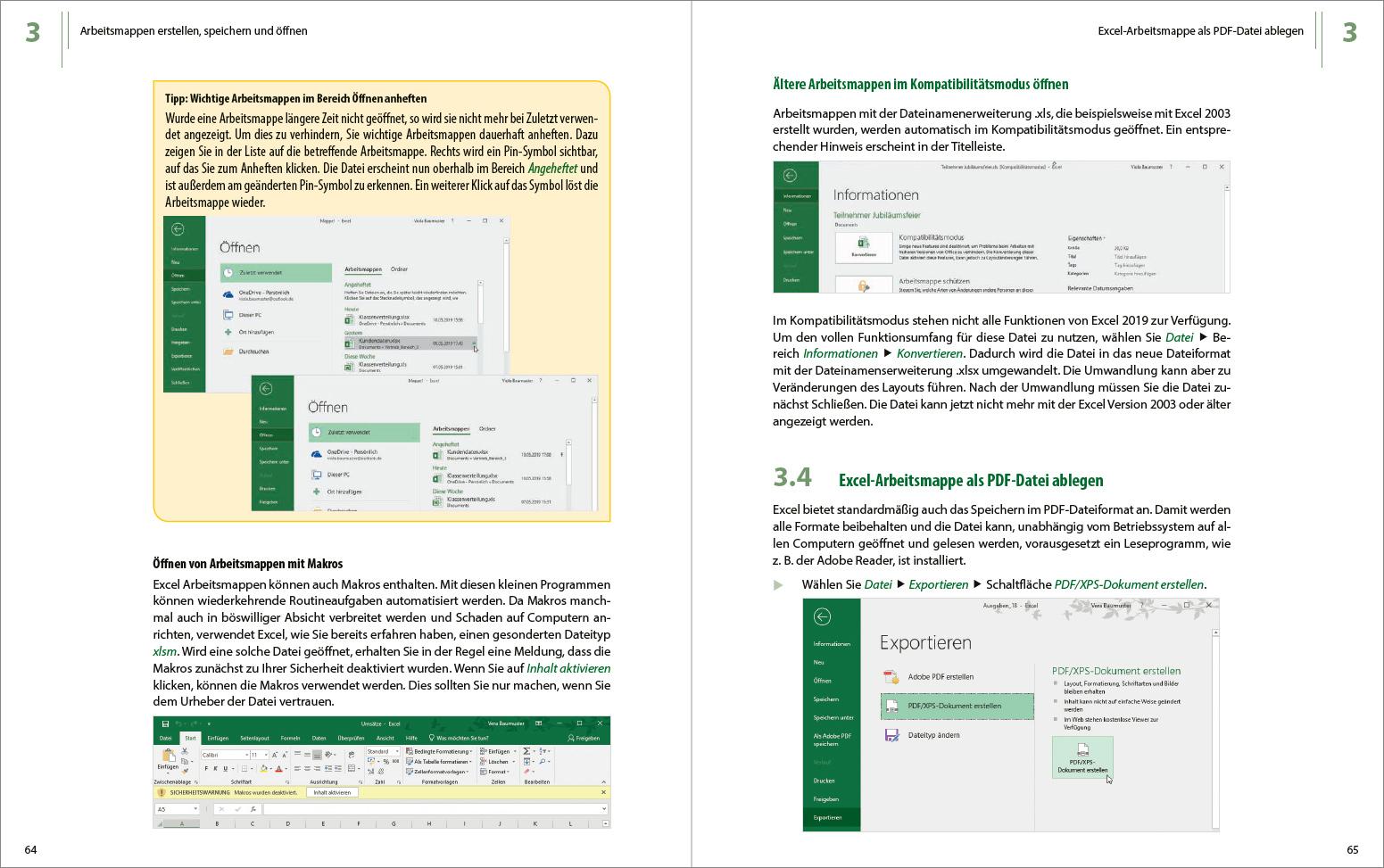Click the AutoSumme icon in Bearbeiten group
The height and width of the screenshot is (868, 1384).
point(526,751)
